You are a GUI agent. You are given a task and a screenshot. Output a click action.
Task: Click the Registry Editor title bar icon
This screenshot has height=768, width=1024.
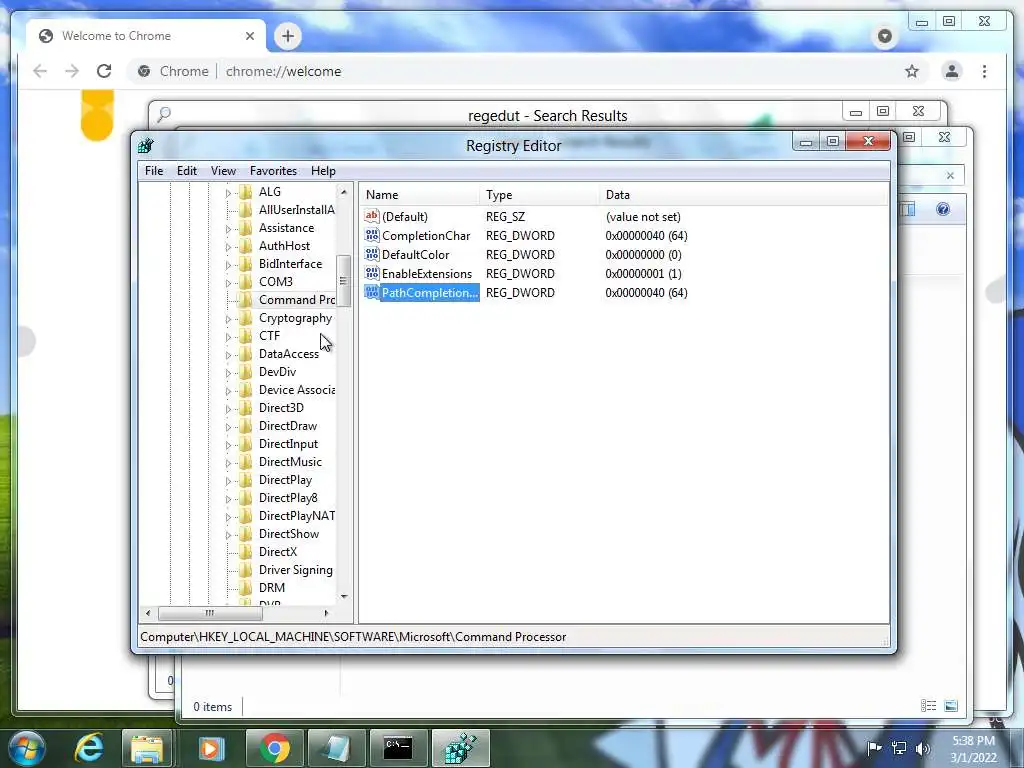point(146,145)
